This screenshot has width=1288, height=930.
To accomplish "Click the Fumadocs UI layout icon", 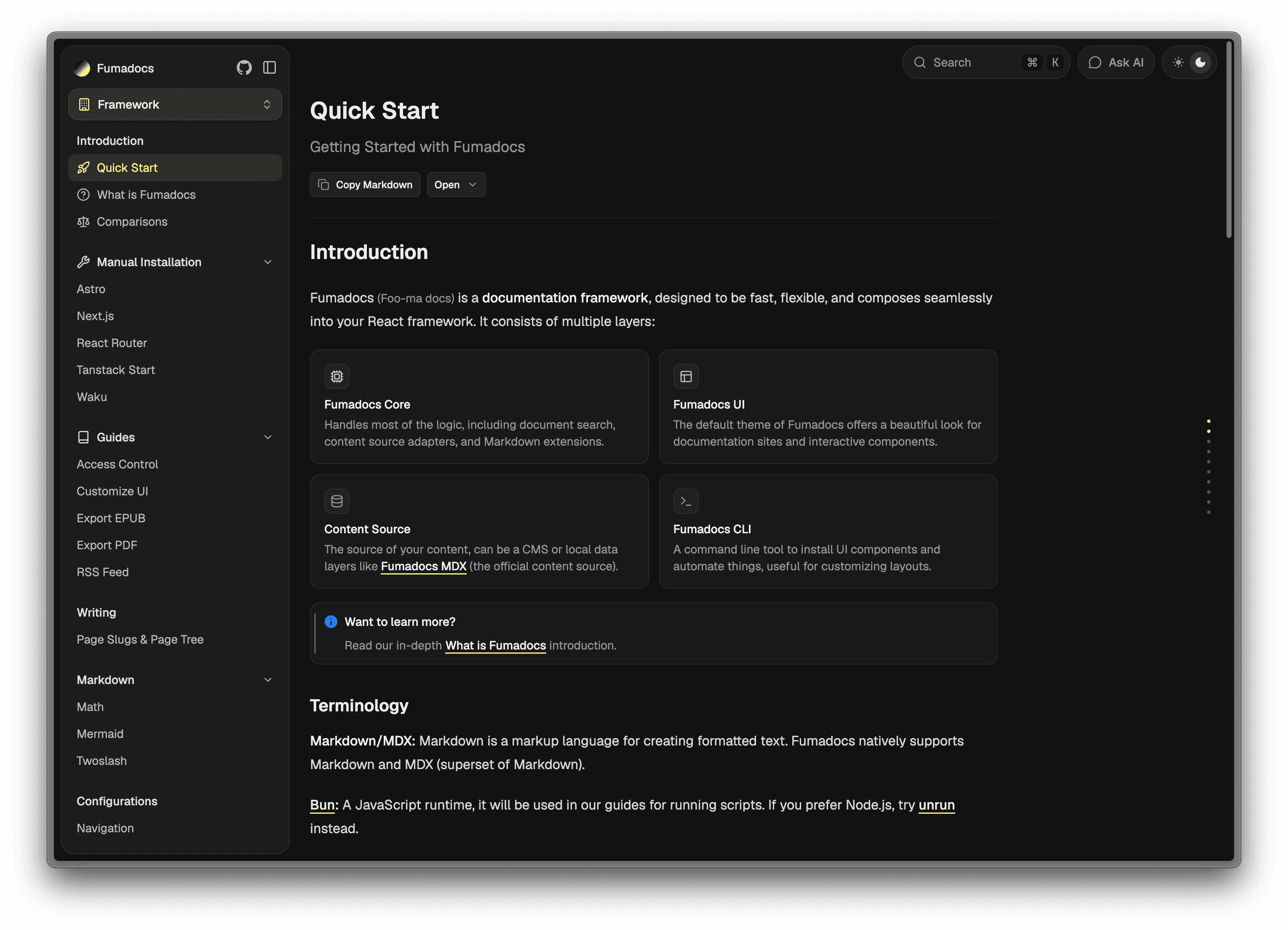I will point(686,377).
